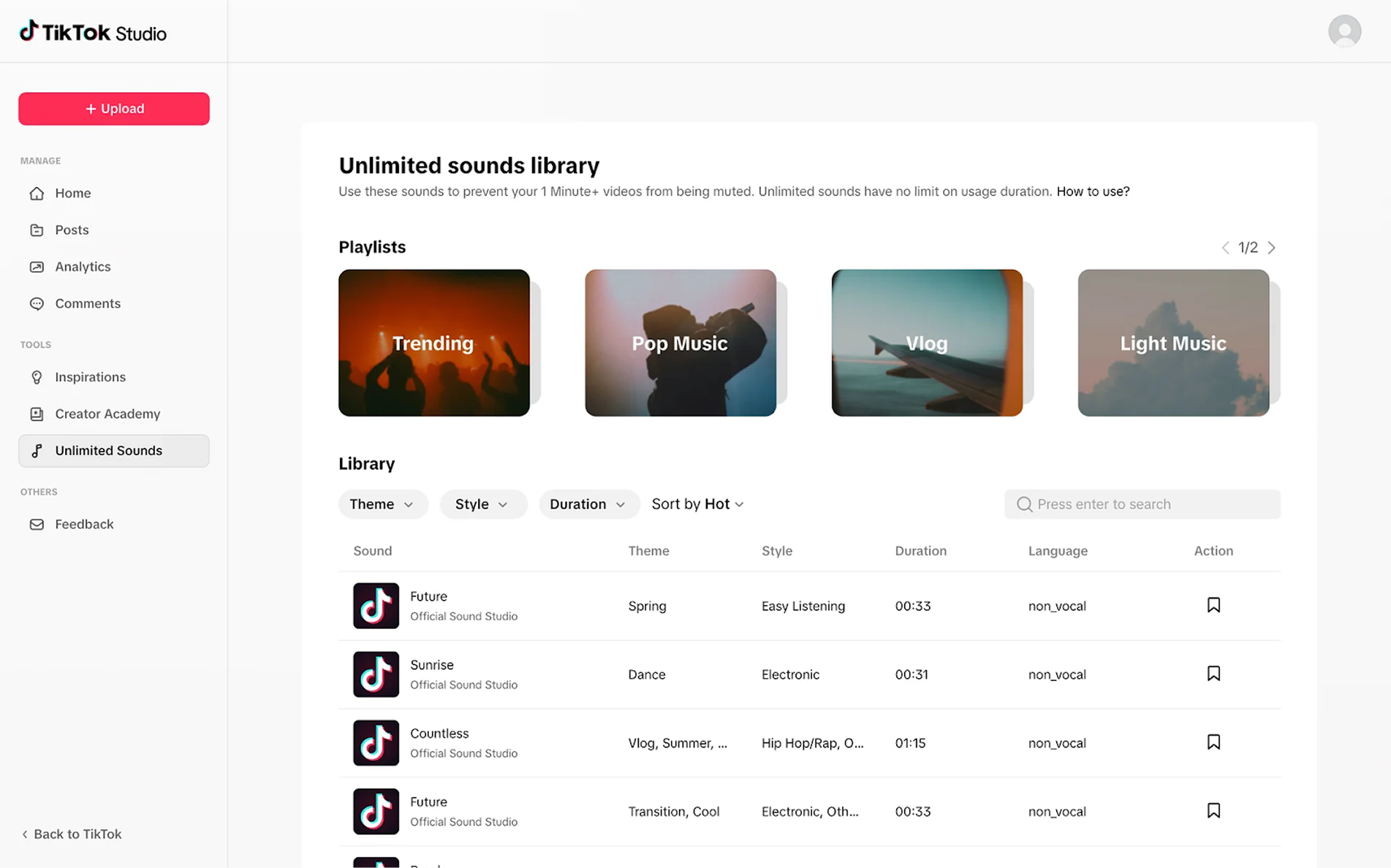Bookmark the Countless sound
Screen dimensions: 1391x868
click(1213, 742)
